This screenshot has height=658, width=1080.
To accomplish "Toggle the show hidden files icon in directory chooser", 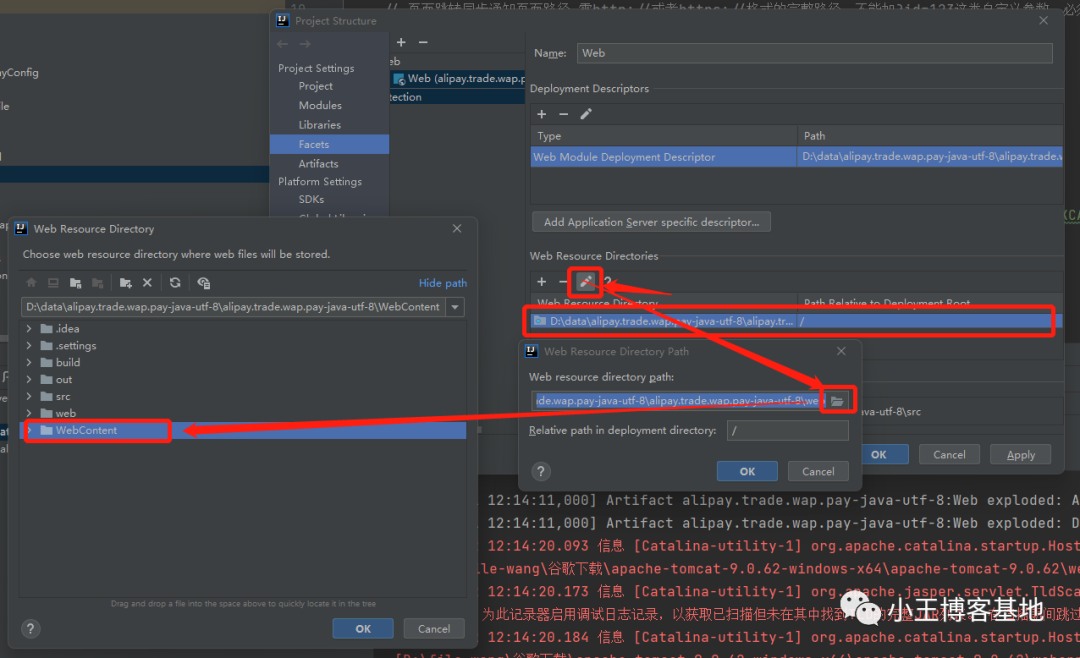I will pyautogui.click(x=204, y=283).
